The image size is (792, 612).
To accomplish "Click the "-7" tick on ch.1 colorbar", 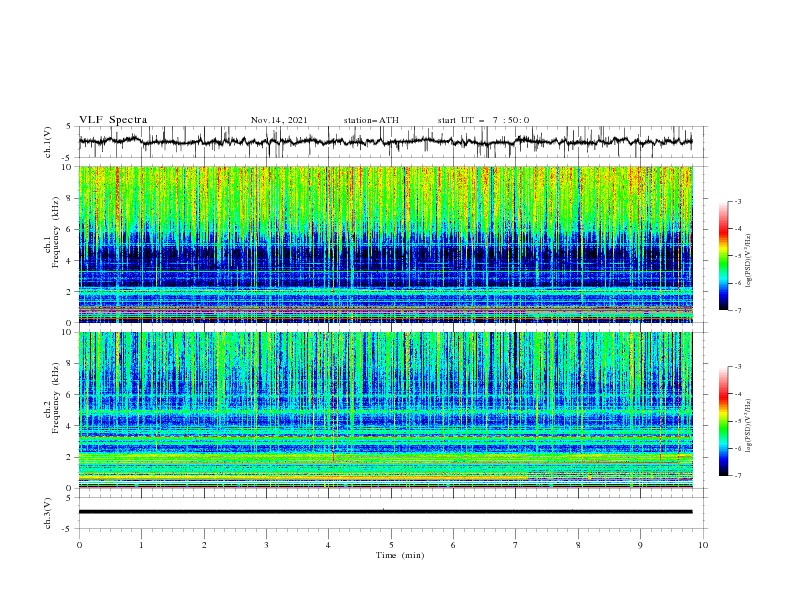I will (x=737, y=310).
